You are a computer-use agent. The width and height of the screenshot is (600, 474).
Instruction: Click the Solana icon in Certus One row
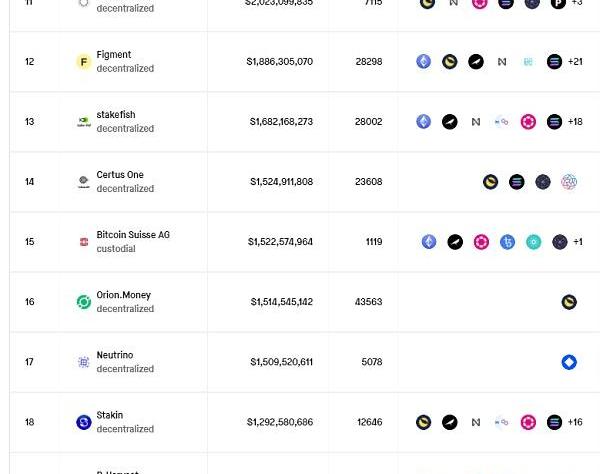(x=517, y=182)
